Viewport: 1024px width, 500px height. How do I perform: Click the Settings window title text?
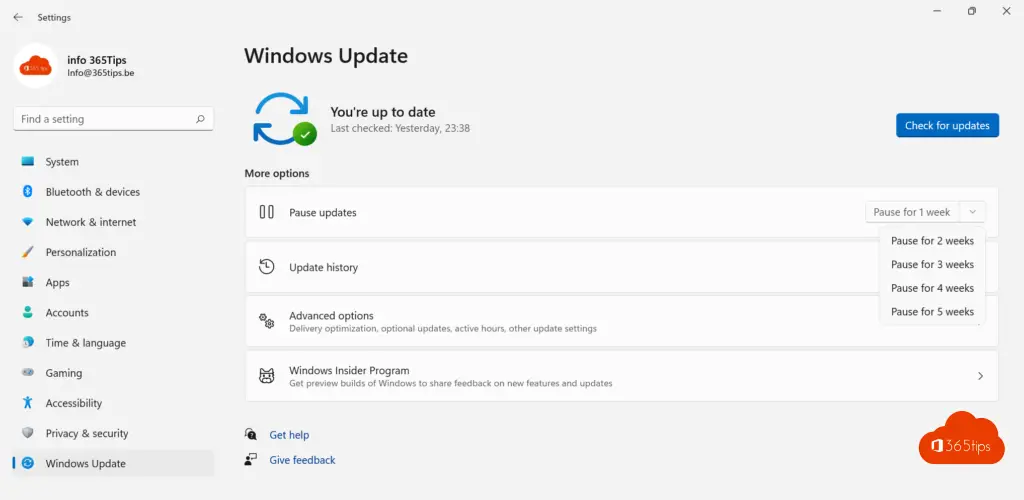tap(54, 18)
